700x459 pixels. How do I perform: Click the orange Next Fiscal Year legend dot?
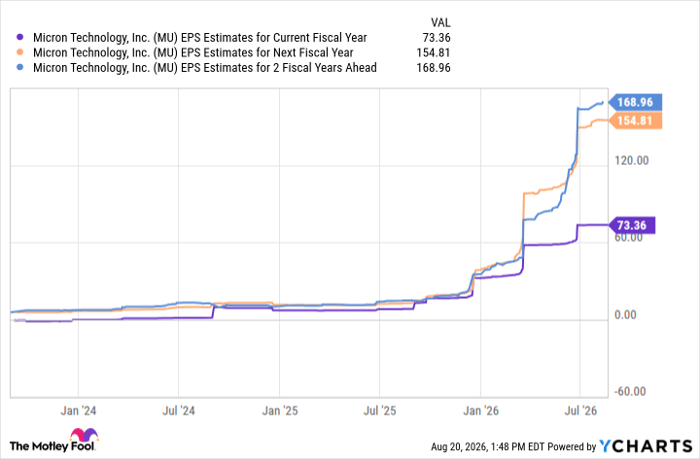point(20,52)
